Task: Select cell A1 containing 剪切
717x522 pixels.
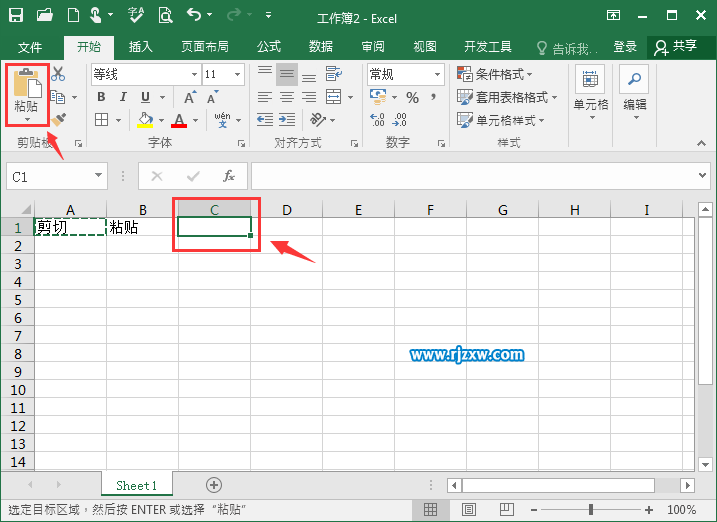Action: pyautogui.click(x=70, y=227)
